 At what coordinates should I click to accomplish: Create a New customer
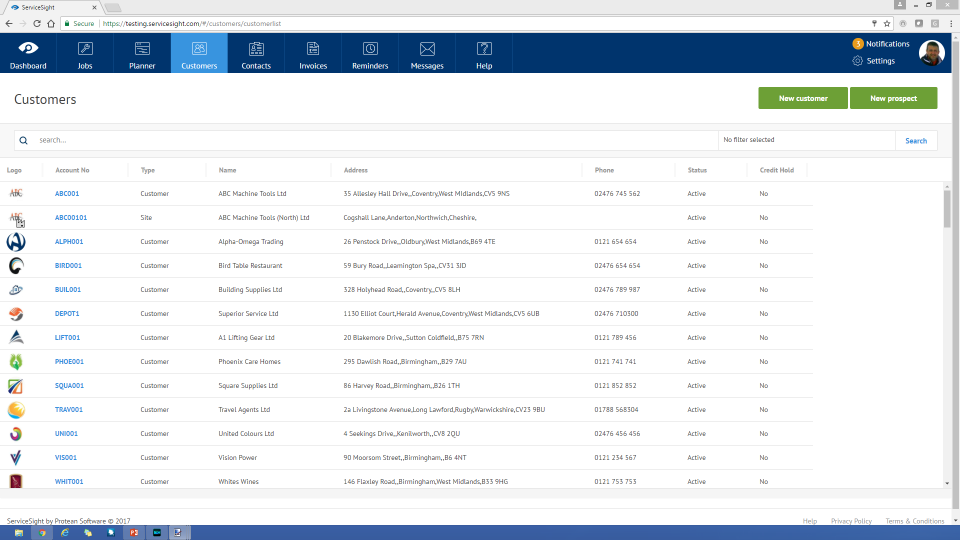803,98
